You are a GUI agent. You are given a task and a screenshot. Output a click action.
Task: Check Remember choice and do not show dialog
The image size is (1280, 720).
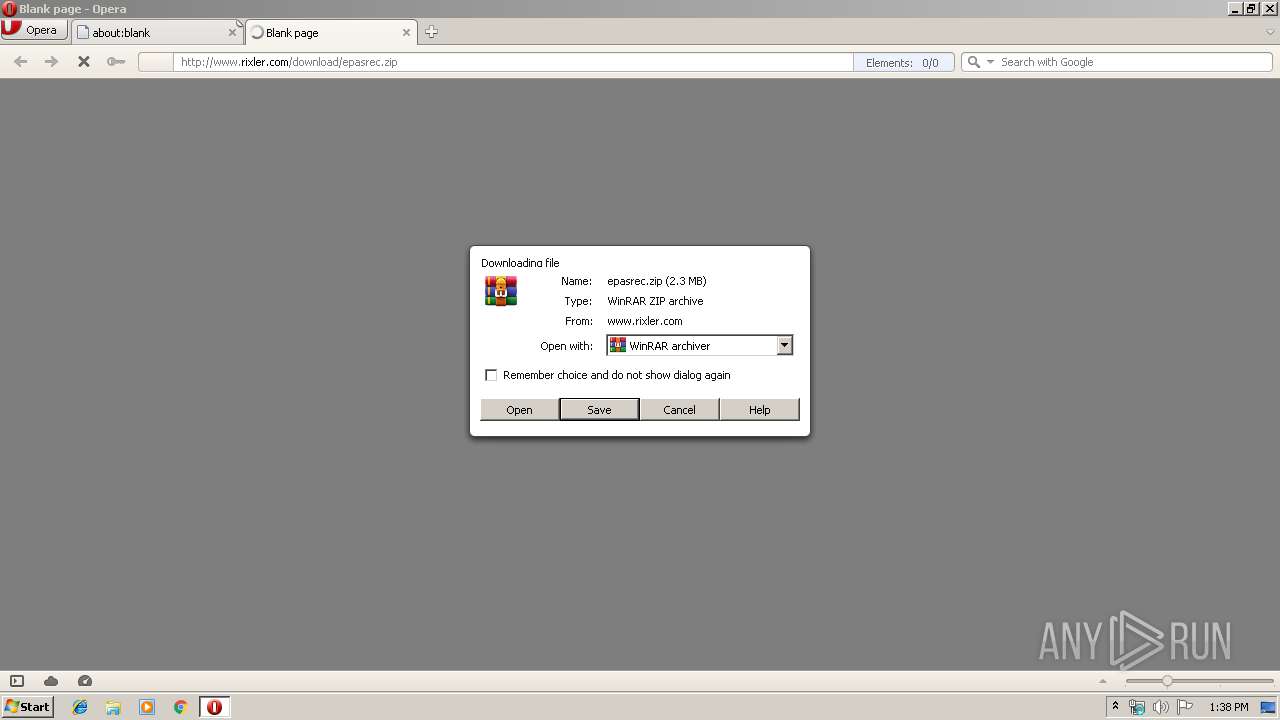(x=491, y=375)
